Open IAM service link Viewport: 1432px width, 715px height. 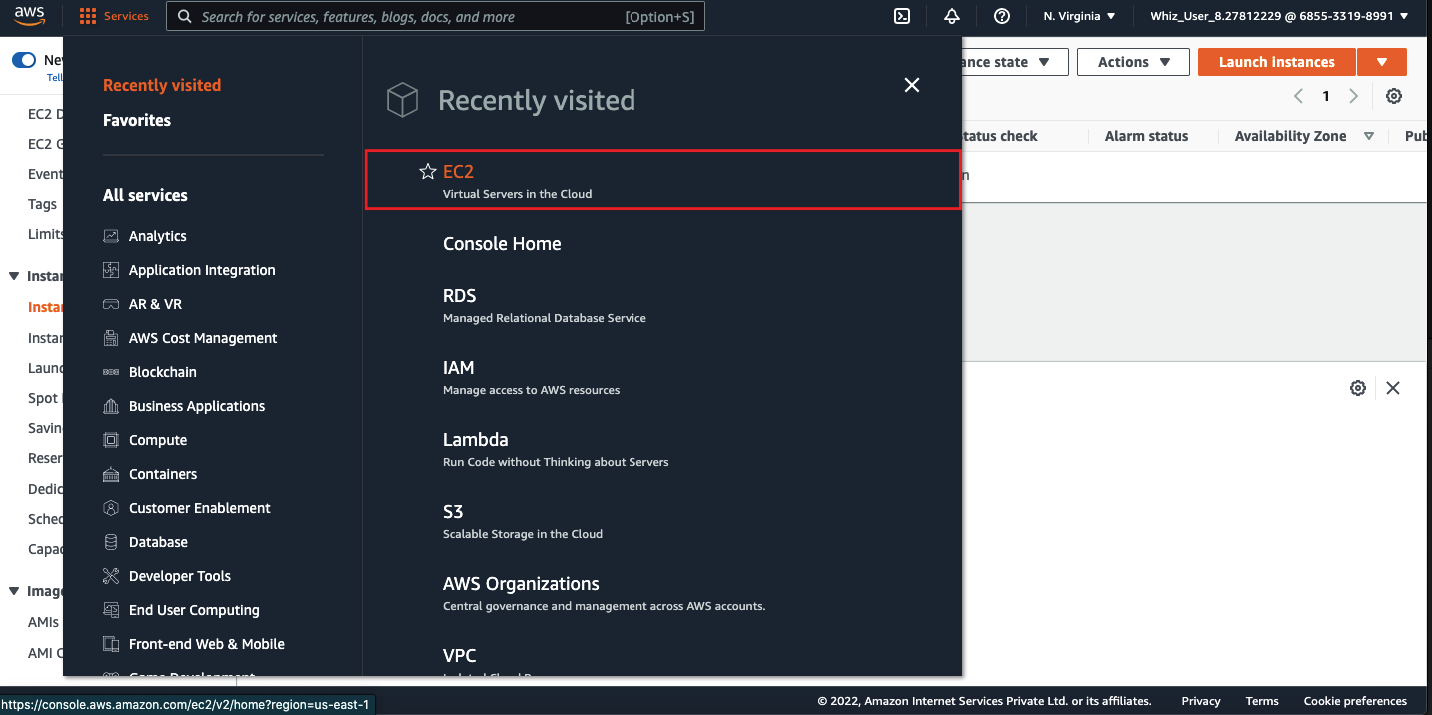click(x=459, y=368)
